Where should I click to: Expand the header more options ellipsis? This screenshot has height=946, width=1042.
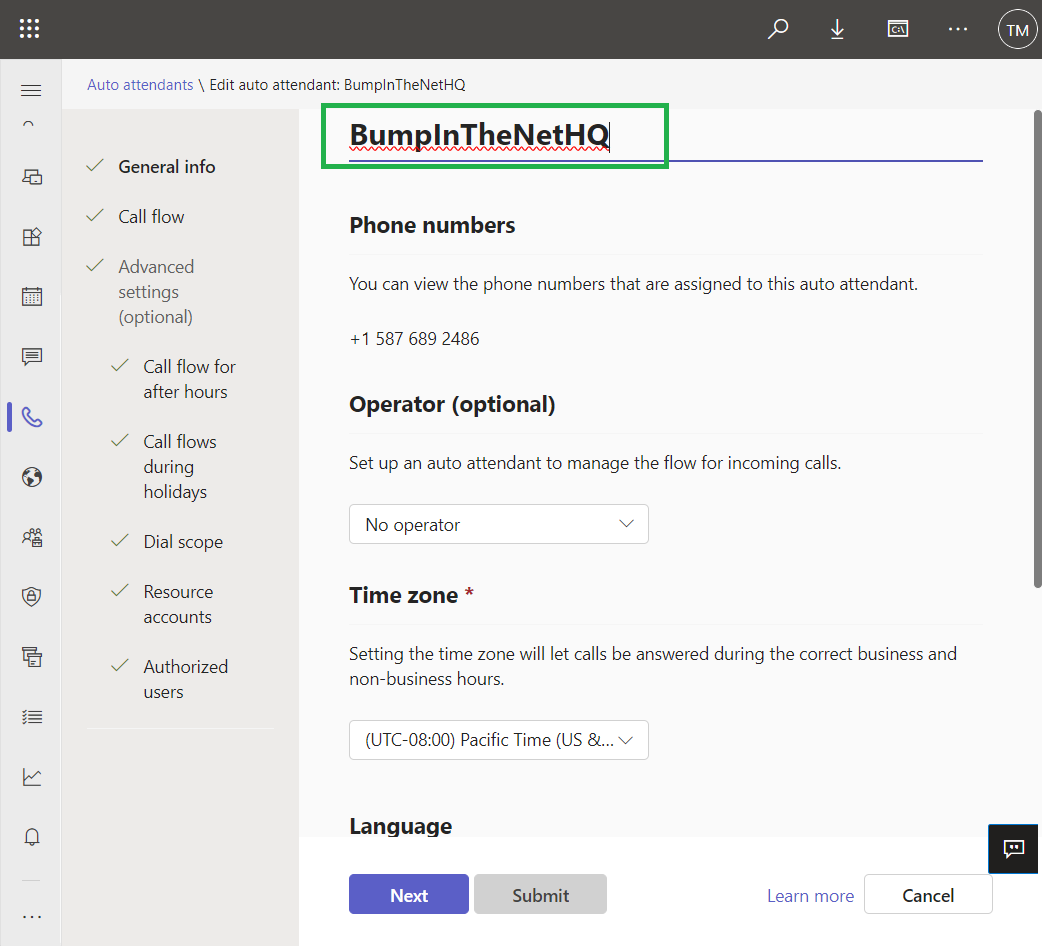point(957,29)
